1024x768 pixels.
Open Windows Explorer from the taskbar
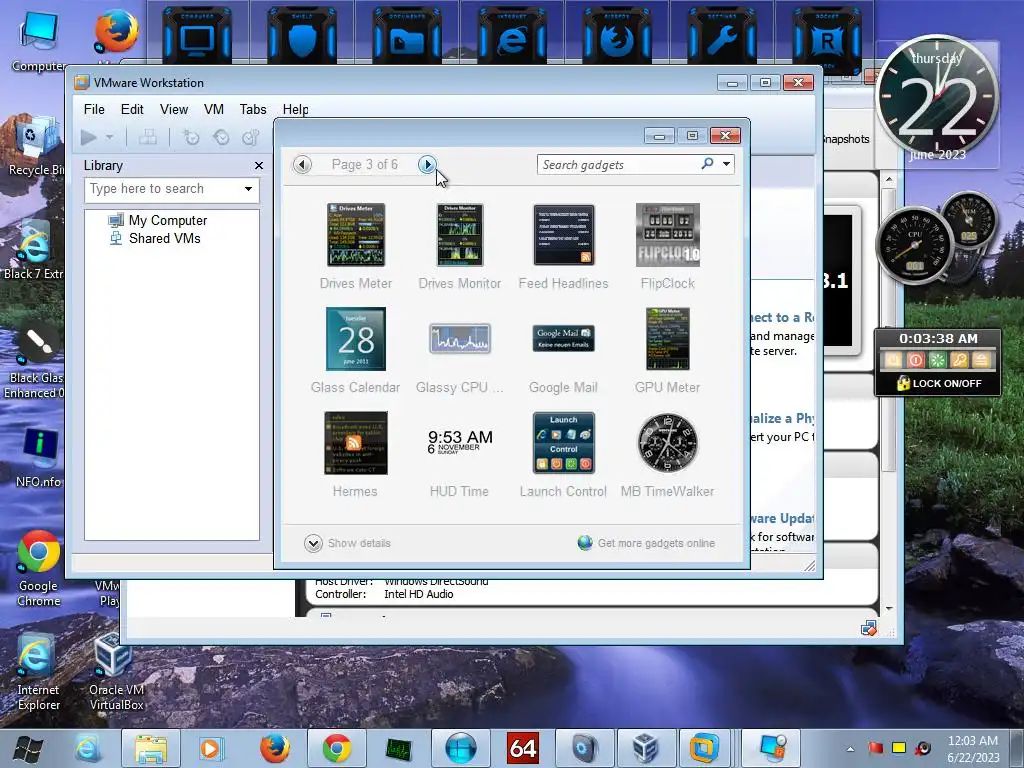click(x=151, y=748)
